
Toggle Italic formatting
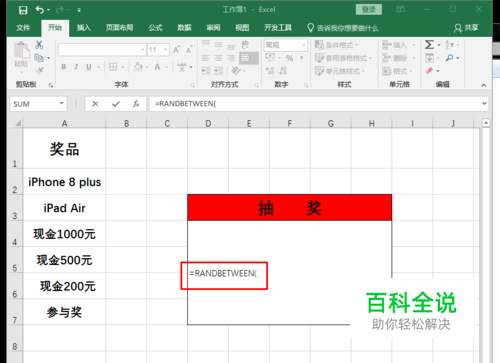[x=76, y=67]
